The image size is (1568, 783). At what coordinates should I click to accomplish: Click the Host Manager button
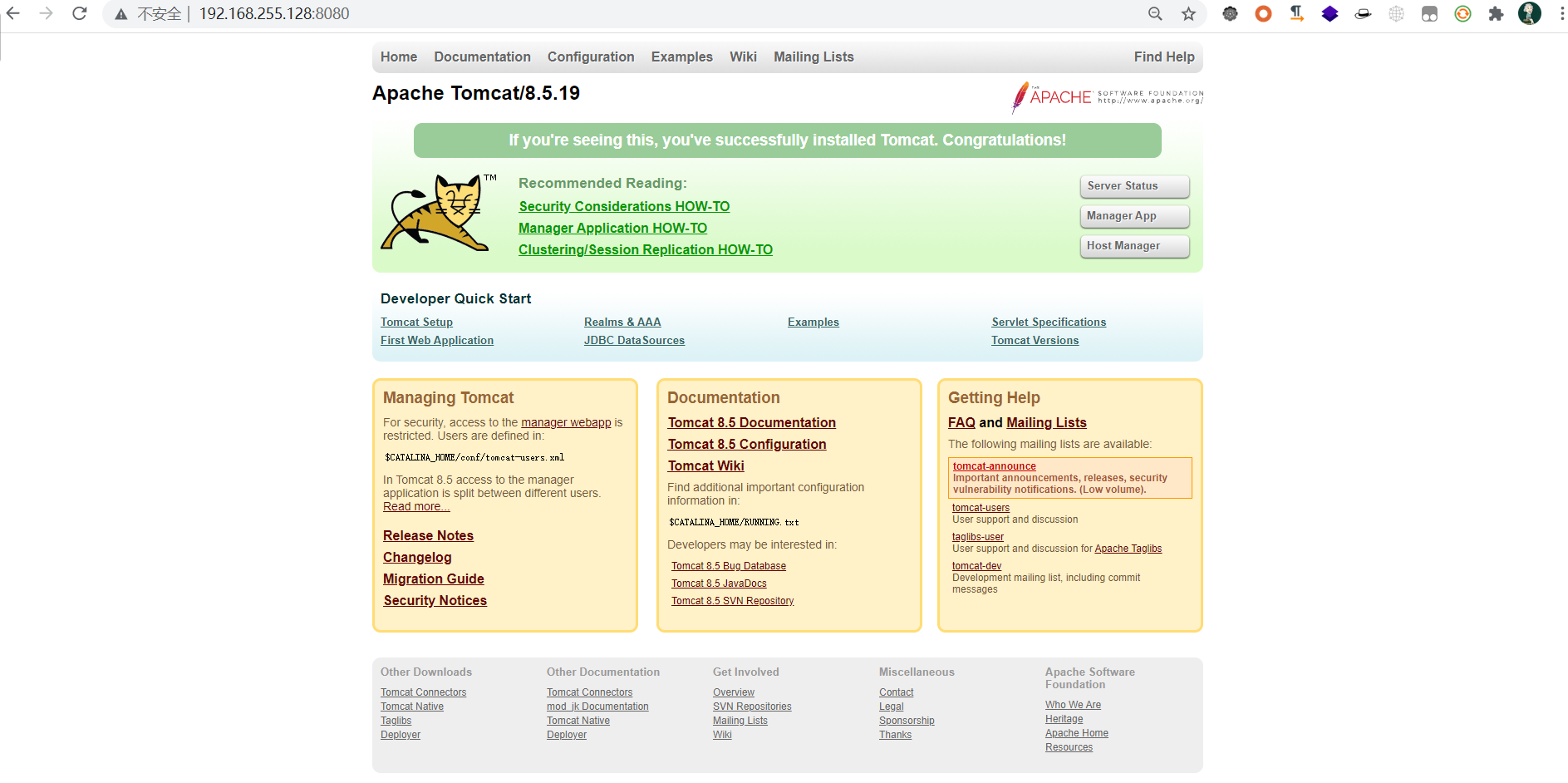pyautogui.click(x=1134, y=246)
